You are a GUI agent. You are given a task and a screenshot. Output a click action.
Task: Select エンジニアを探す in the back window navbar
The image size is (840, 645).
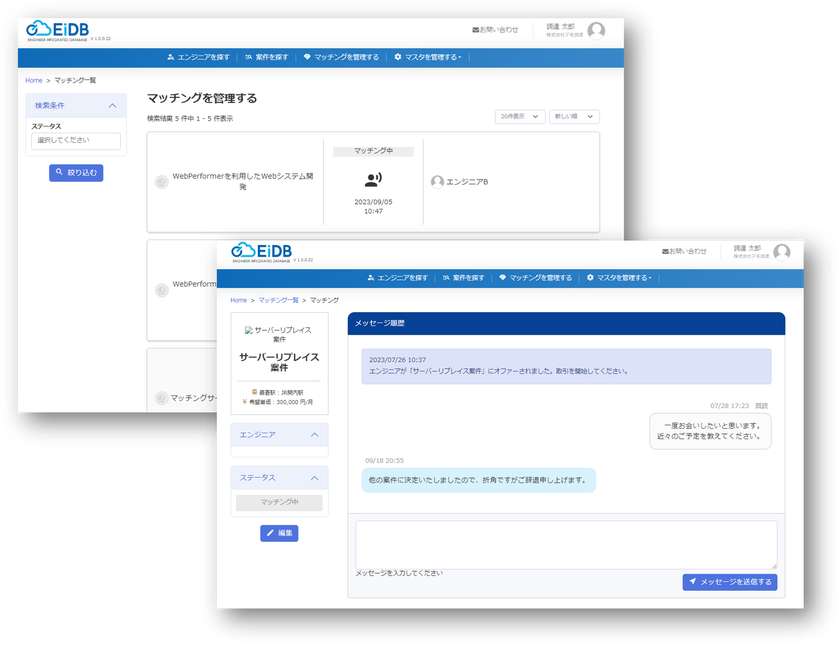[198, 57]
